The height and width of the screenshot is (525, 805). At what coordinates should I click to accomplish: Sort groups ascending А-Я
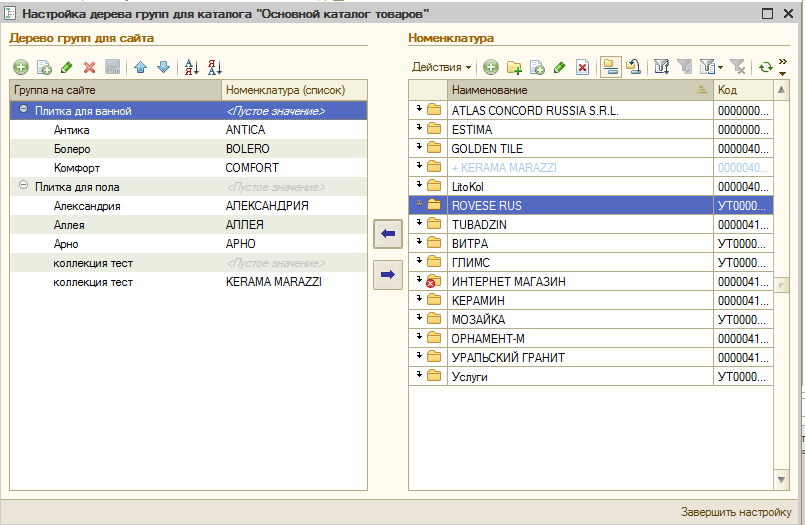point(192,67)
